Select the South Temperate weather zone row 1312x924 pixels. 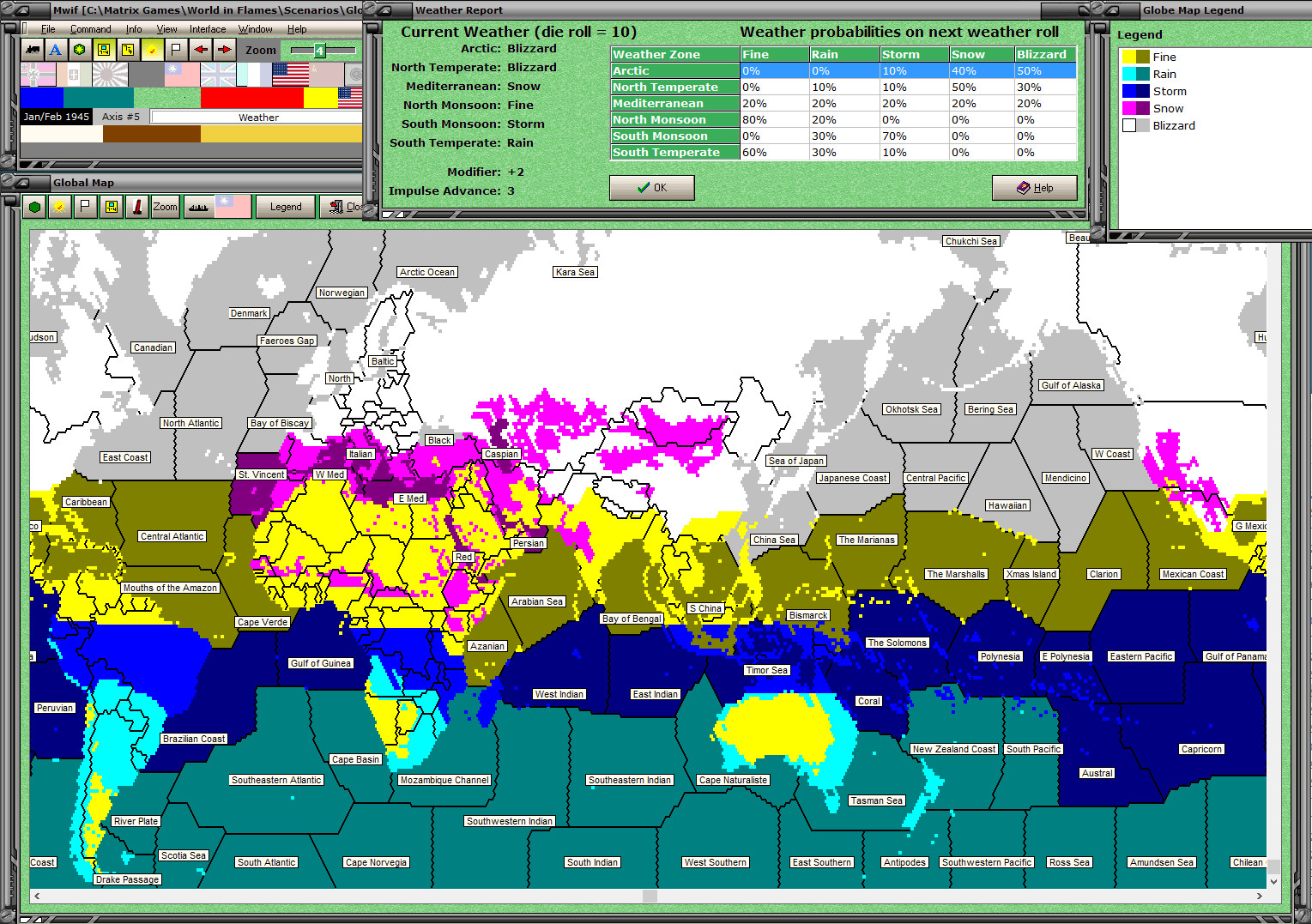[843, 153]
